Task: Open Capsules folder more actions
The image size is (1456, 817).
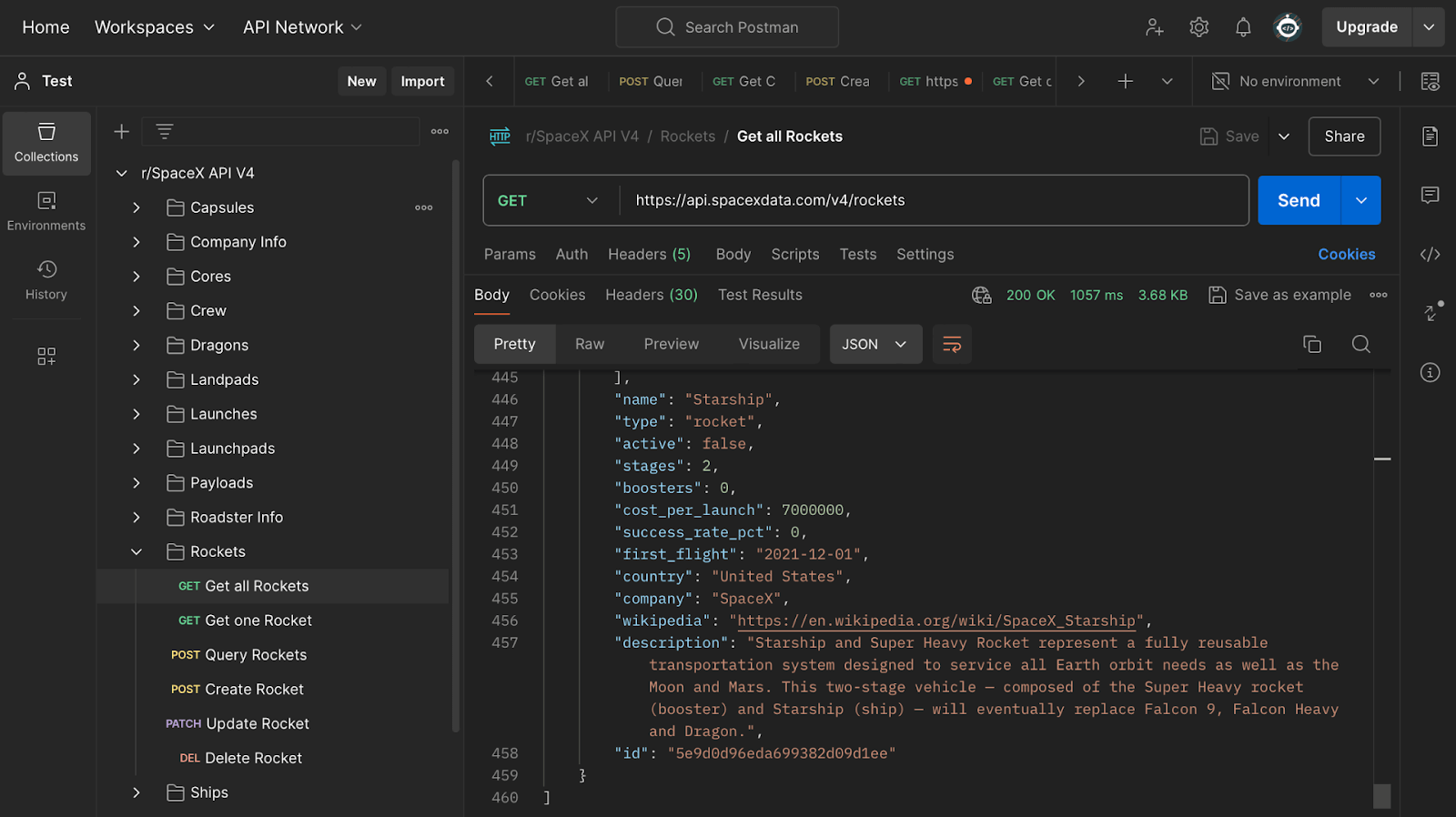Action: coord(424,207)
